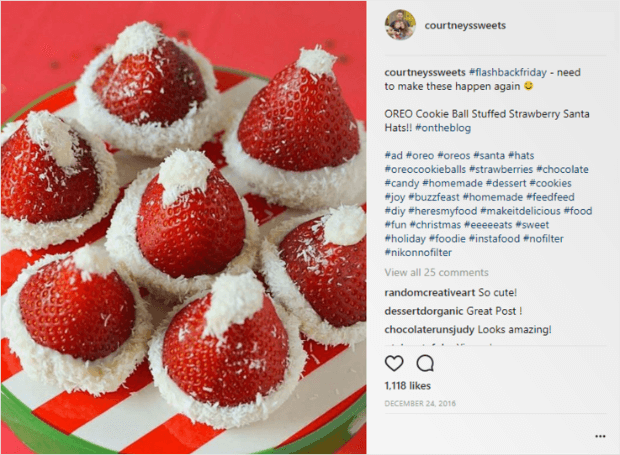620x455 pixels.
Task: Open the #strawberries hashtag
Action: [x=501, y=169]
